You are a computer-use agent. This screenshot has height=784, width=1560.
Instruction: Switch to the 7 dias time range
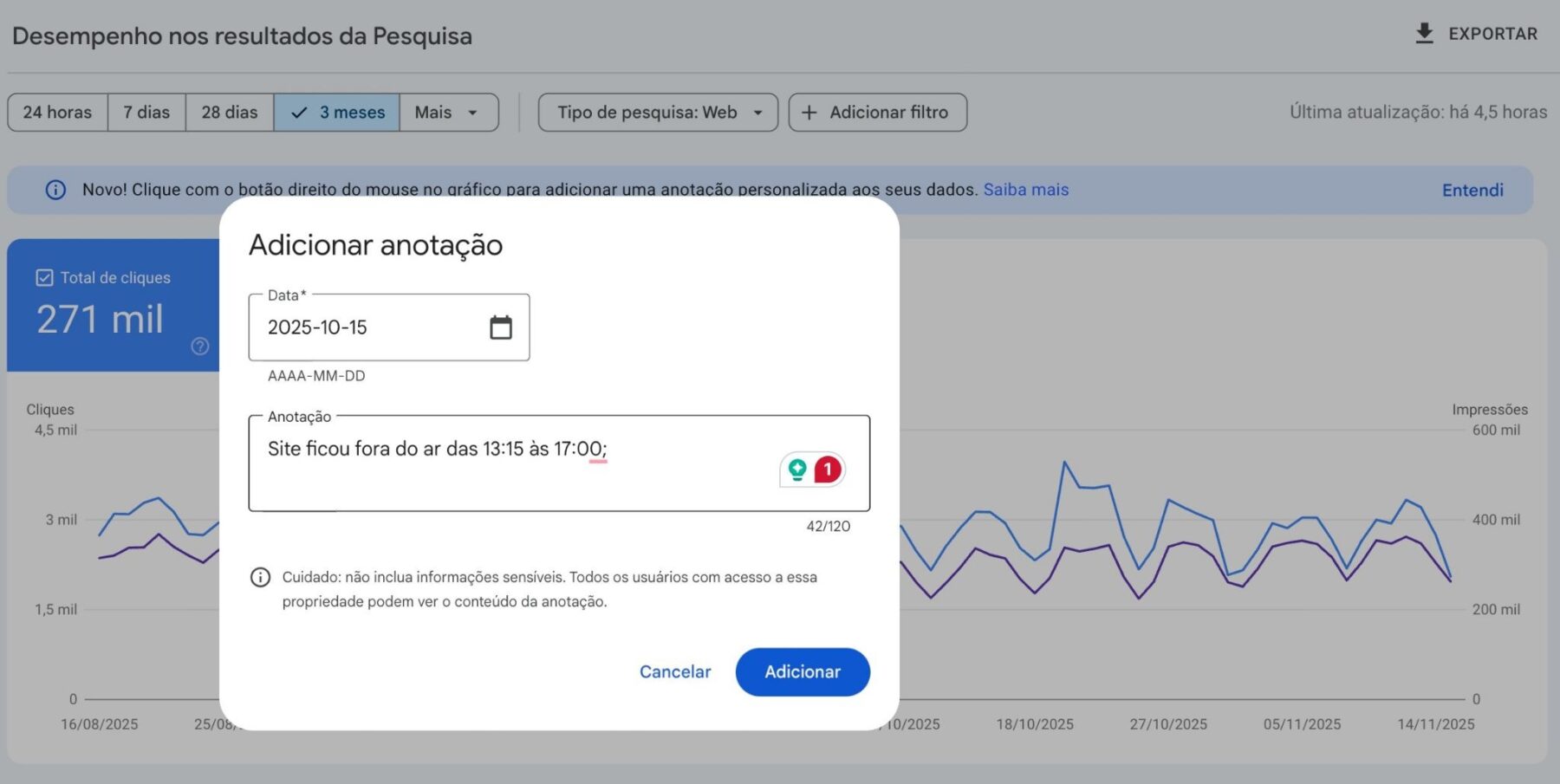point(146,112)
